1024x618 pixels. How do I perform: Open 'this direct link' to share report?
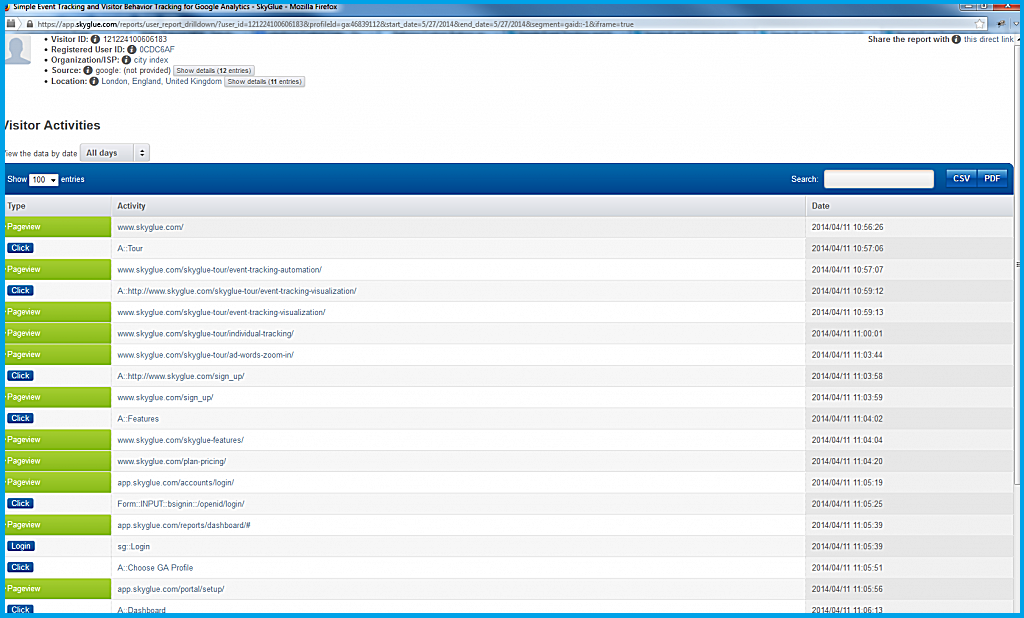point(988,40)
